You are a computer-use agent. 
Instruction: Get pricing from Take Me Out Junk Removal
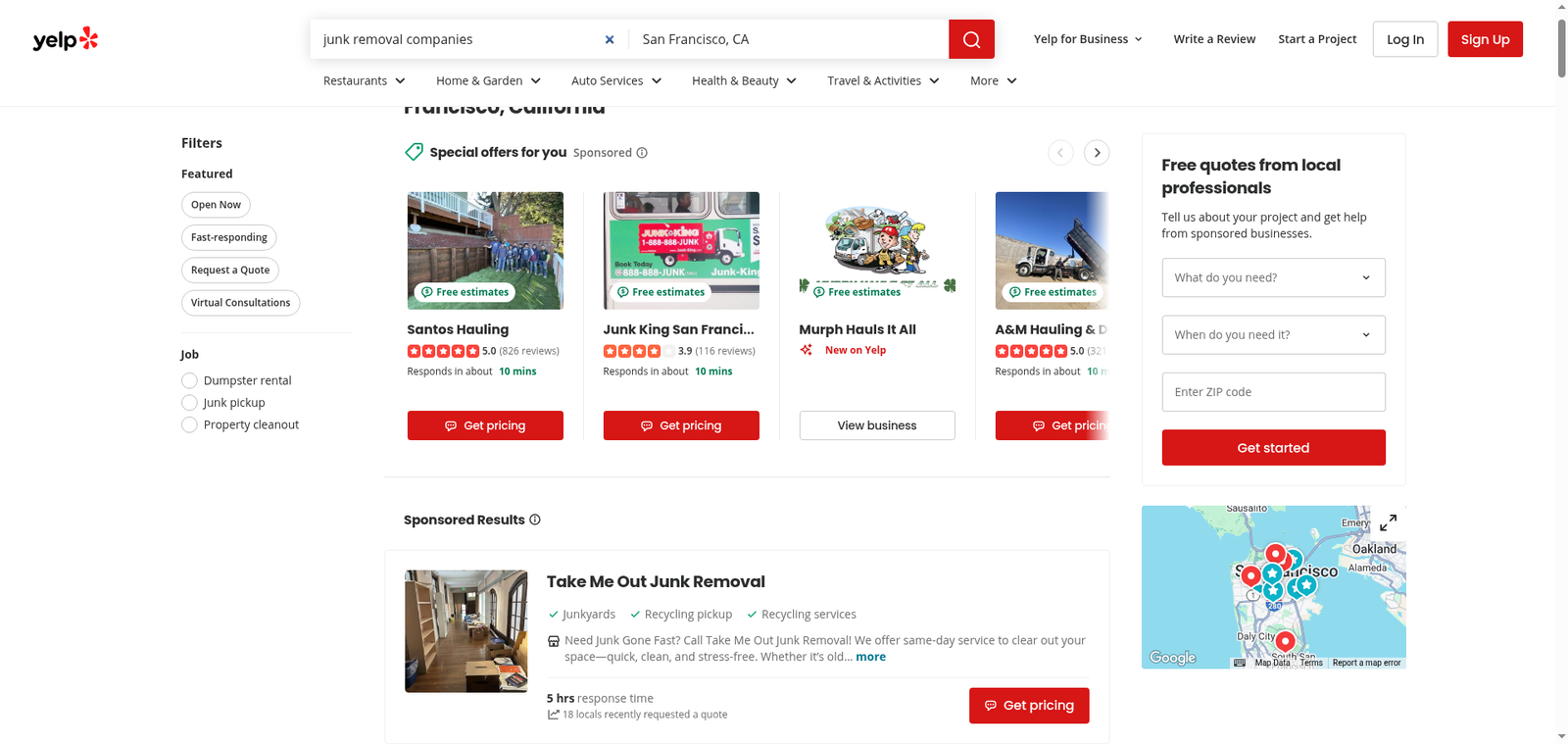(x=1029, y=706)
